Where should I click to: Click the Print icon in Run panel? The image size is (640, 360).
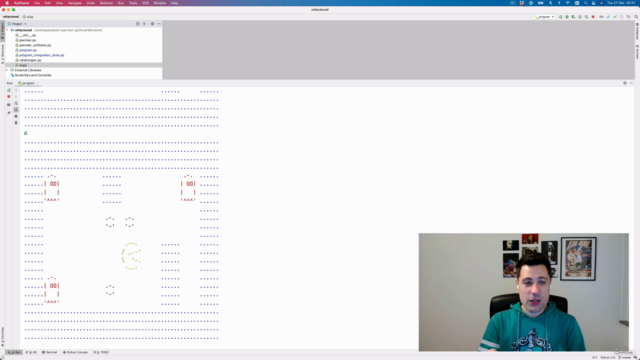click(16, 116)
